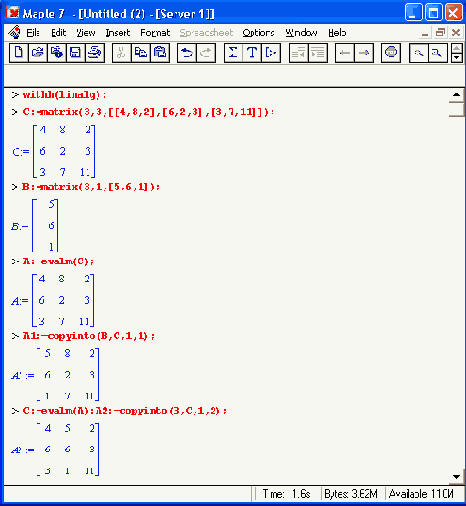
Task: Open the Insert menu
Action: [118, 33]
